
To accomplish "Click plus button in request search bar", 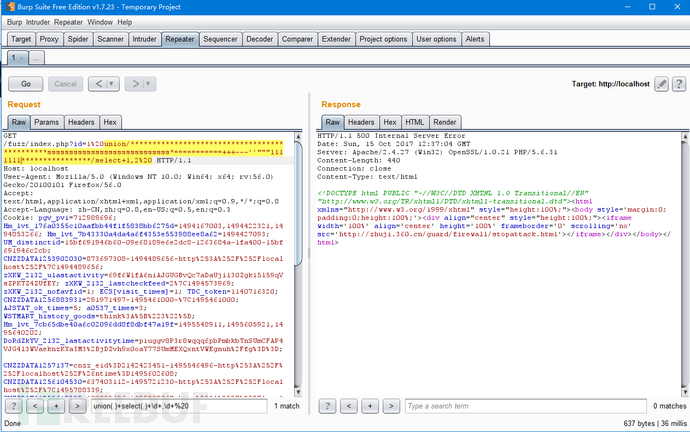I will tap(56, 406).
